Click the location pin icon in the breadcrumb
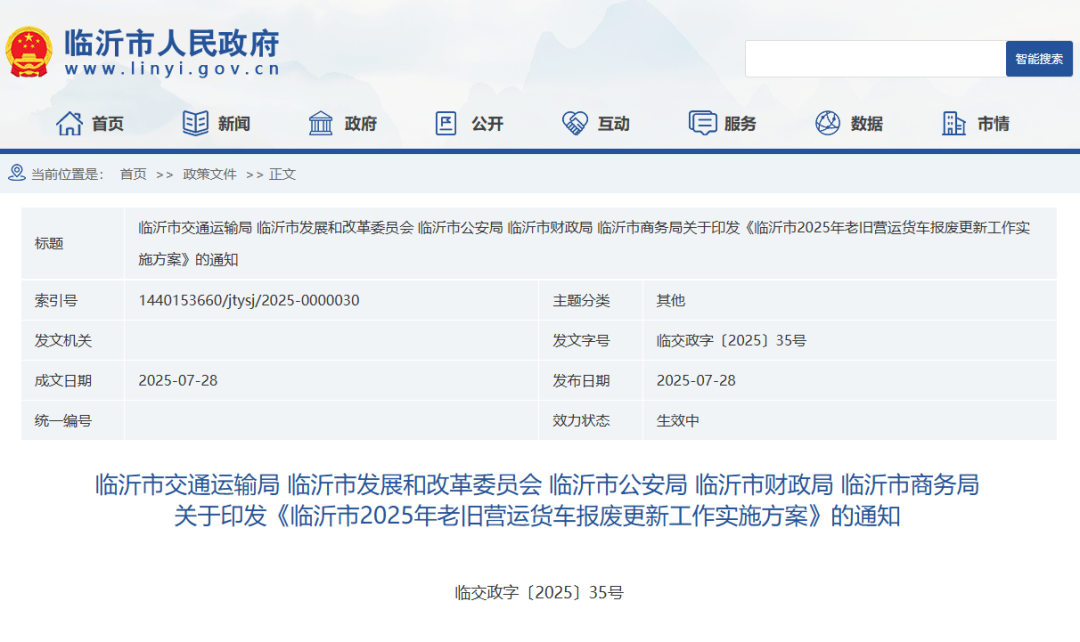Screen dimensions: 1080x642 (17, 173)
